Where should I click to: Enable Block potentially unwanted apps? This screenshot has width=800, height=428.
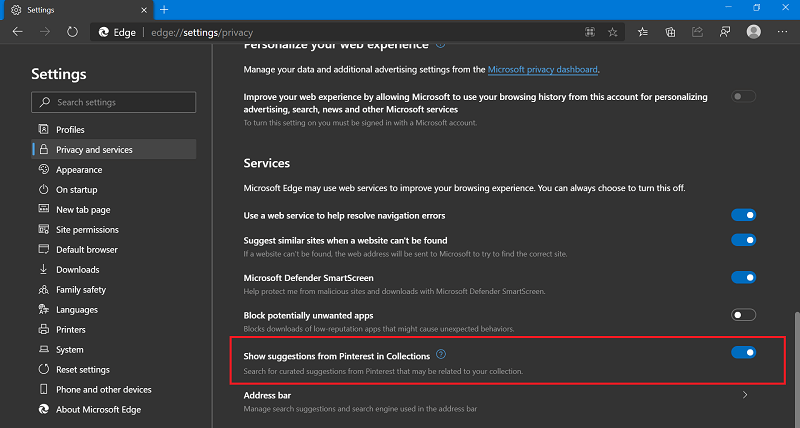(743, 315)
